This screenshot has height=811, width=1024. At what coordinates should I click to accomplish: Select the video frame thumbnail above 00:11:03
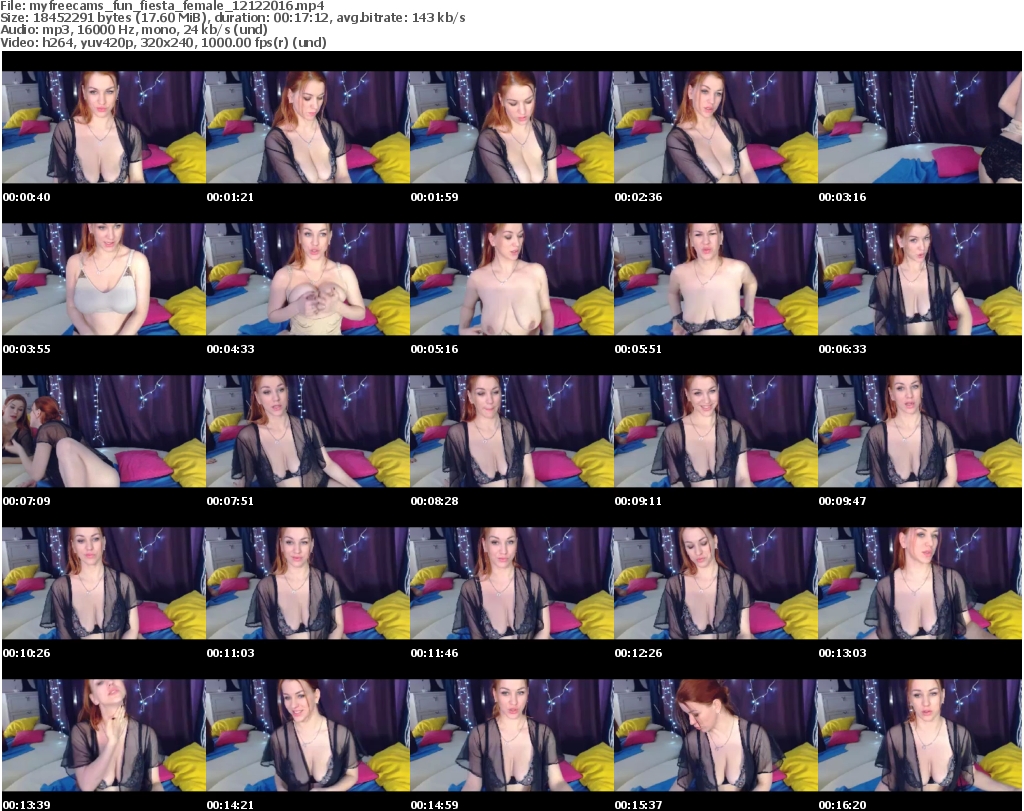point(308,583)
